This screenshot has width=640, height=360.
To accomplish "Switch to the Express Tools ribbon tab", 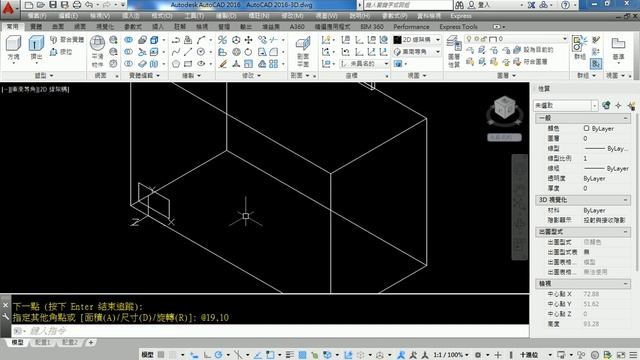I will point(458,27).
